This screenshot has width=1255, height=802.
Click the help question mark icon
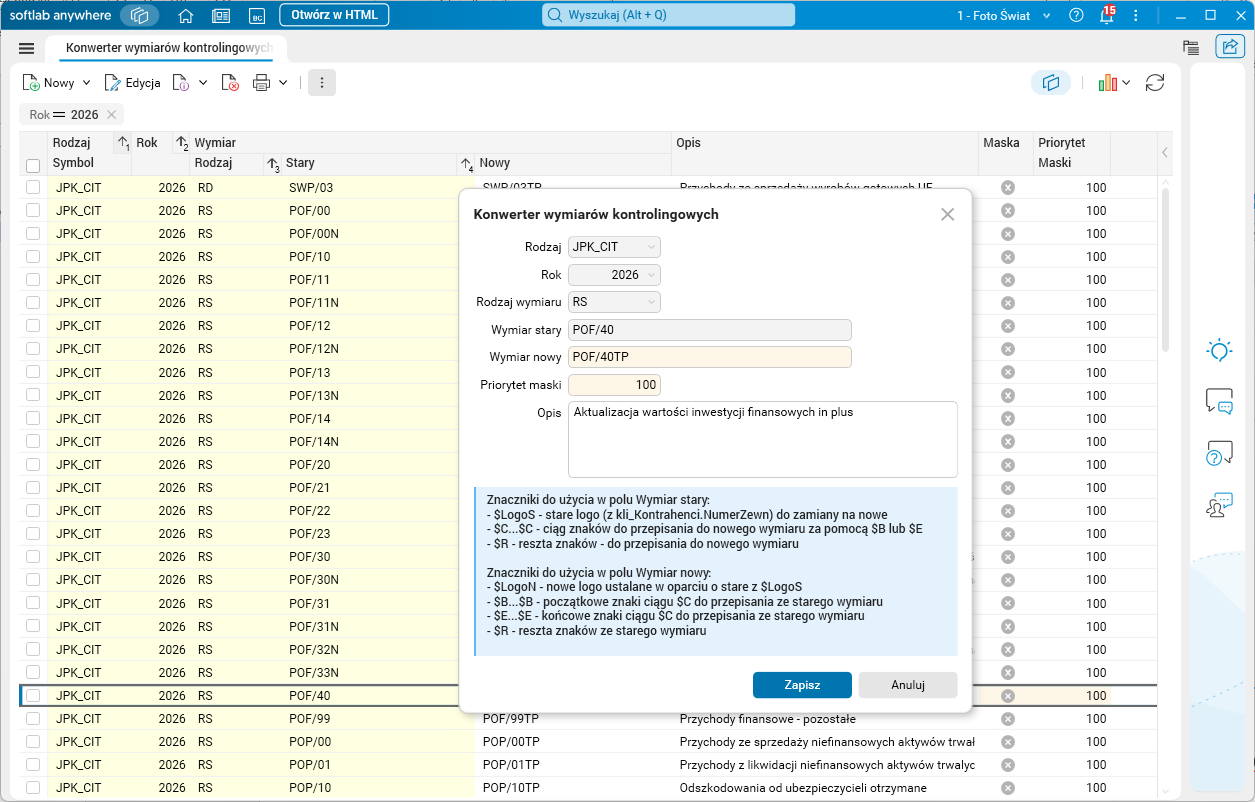(1076, 15)
